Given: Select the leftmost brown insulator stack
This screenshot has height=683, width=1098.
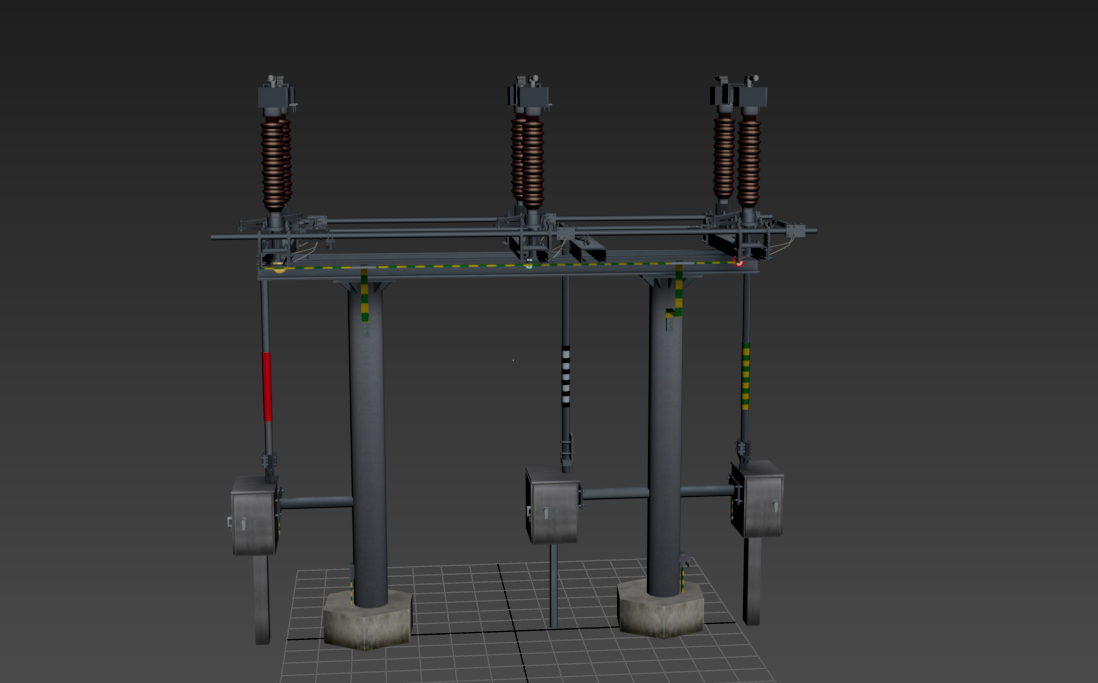Looking at the screenshot, I should (x=276, y=163).
